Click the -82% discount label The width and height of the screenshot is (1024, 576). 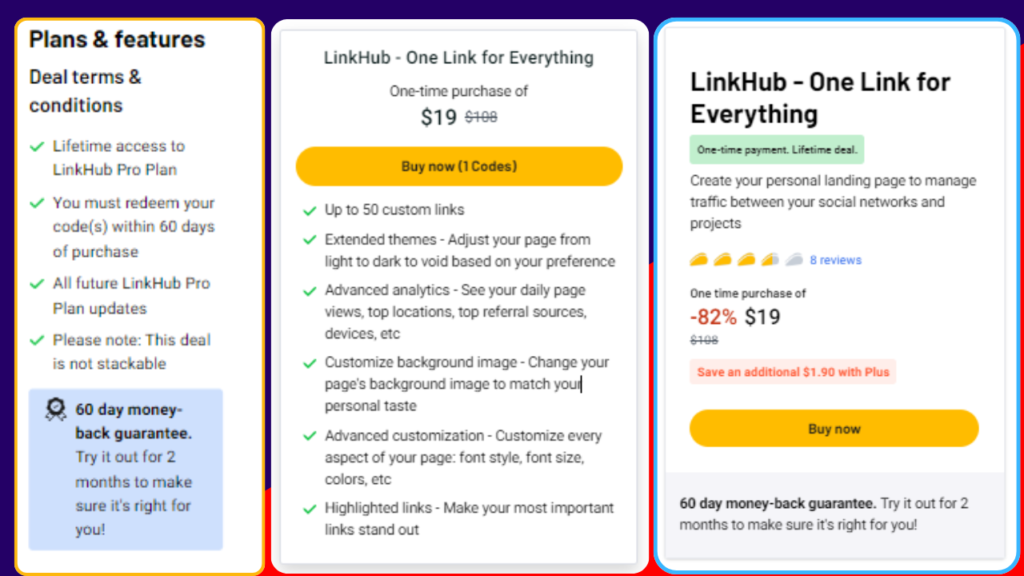713,317
